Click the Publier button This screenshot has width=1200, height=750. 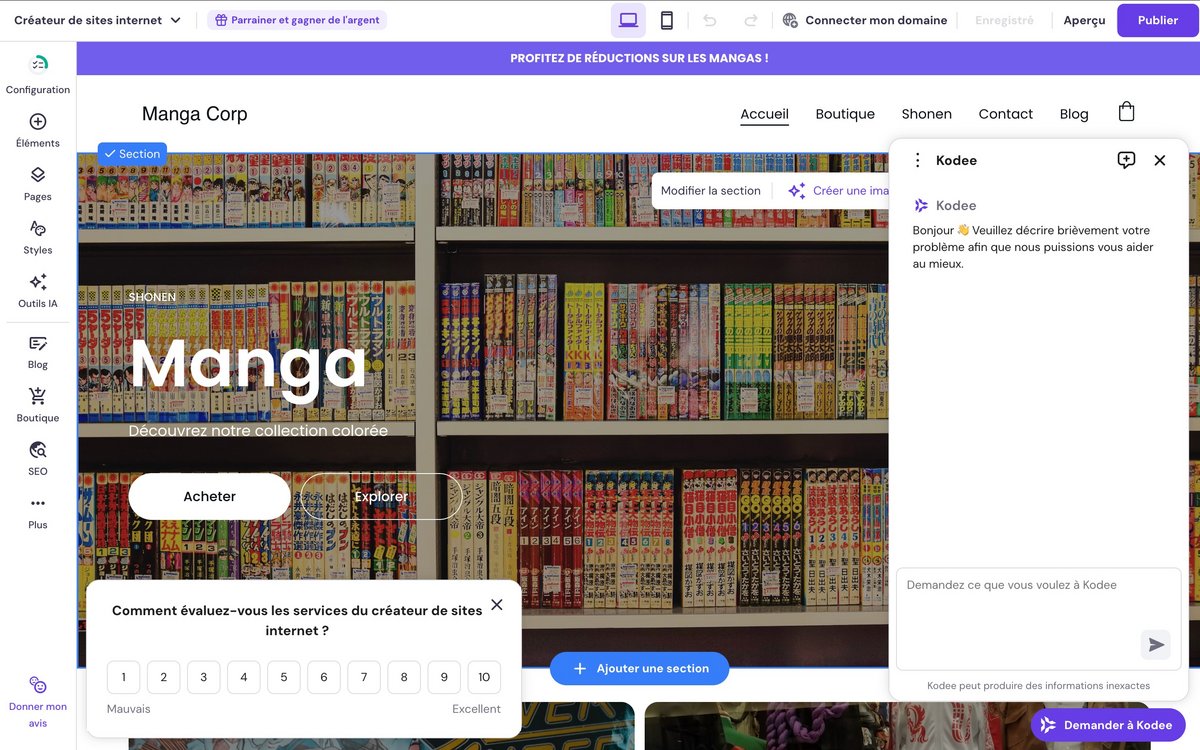(x=1157, y=19)
